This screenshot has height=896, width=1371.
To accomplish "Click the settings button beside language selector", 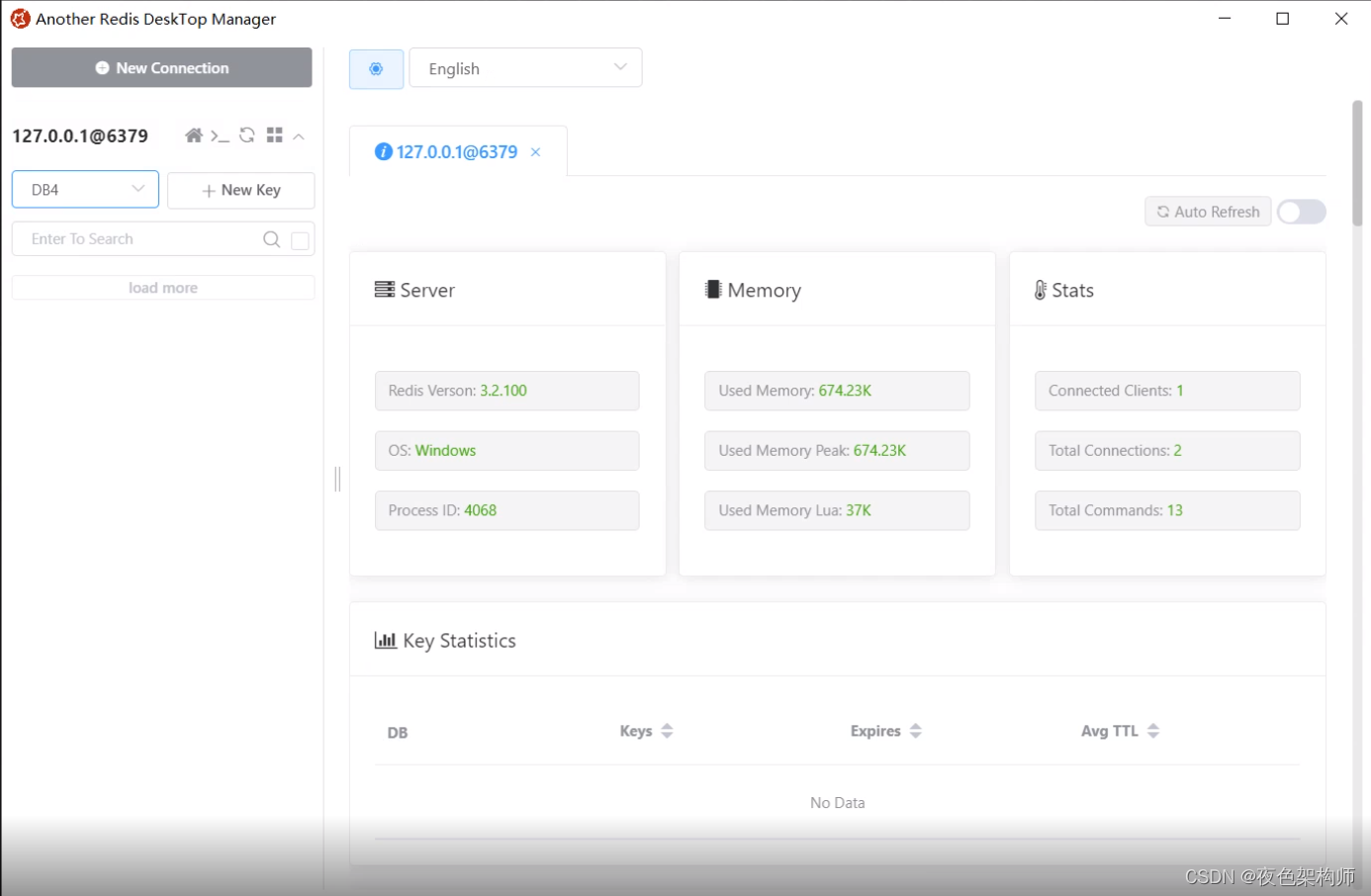I will pos(376,68).
